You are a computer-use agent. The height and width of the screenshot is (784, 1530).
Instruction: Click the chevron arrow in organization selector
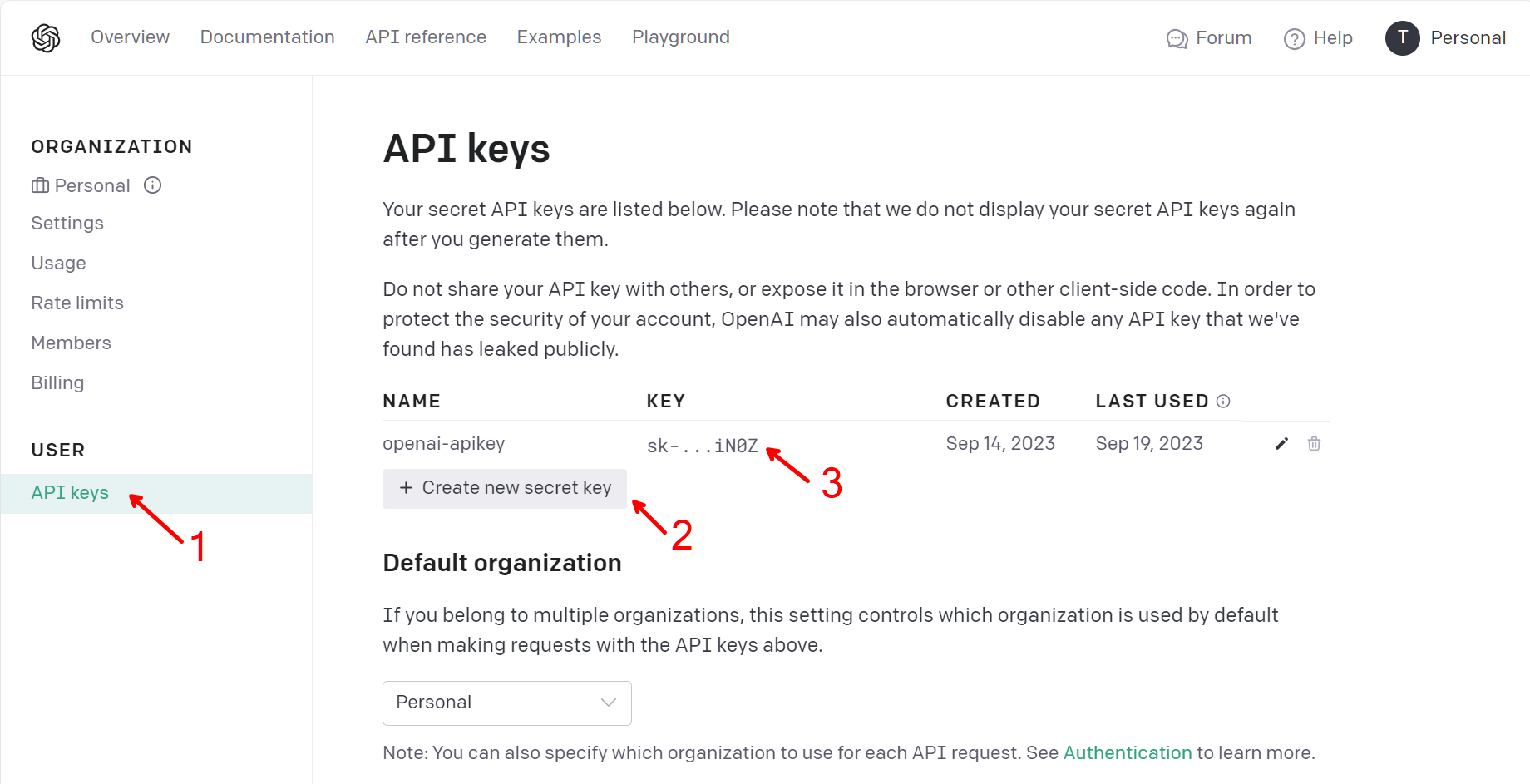[609, 703]
